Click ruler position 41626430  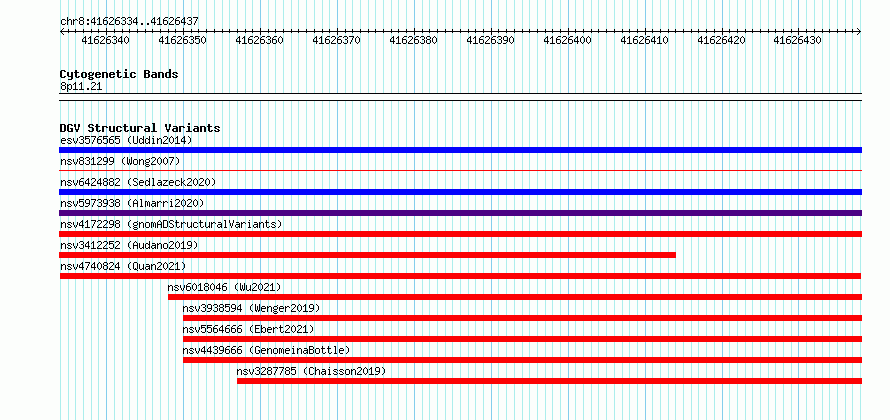click(x=798, y=40)
